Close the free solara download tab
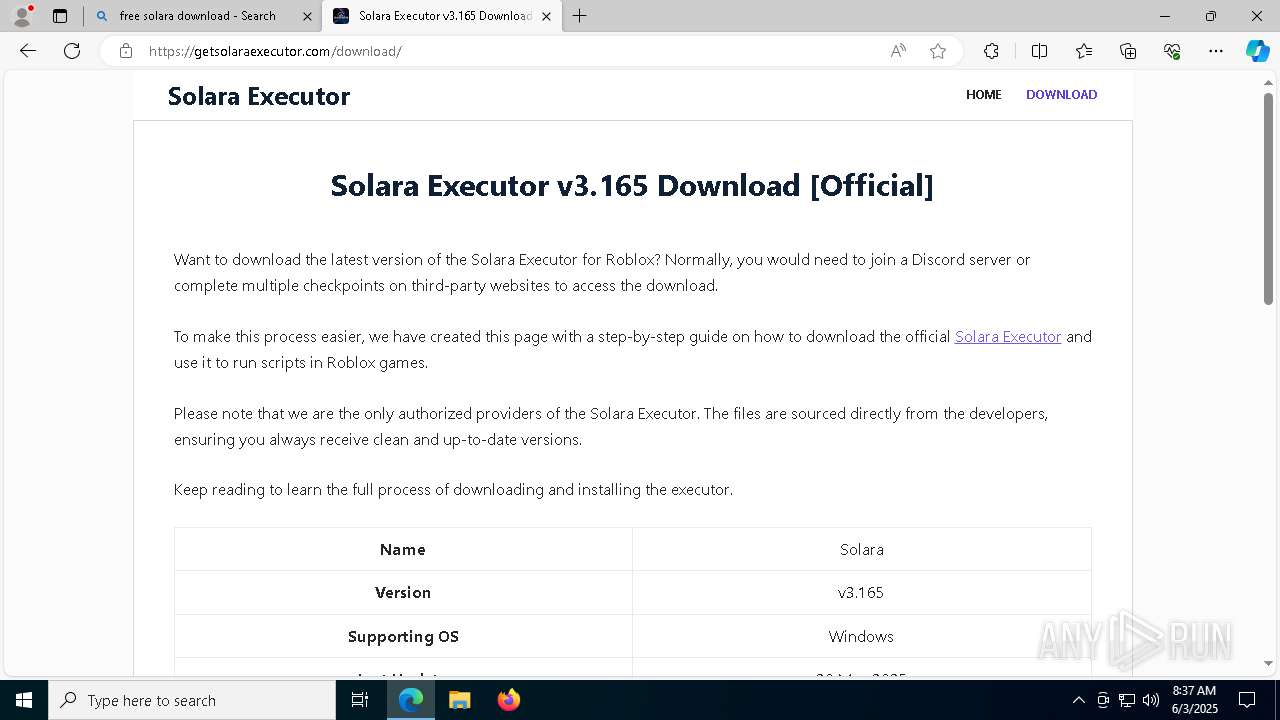 click(x=307, y=16)
